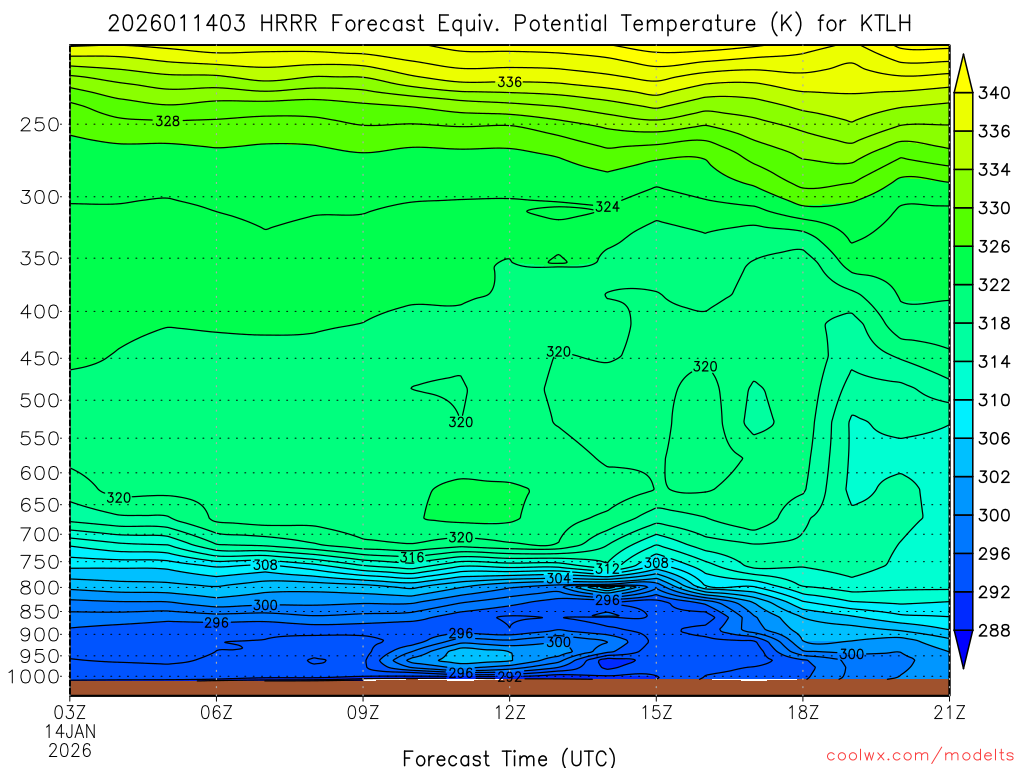Click the 12Z time tick label
The width and height of the screenshot is (1024, 768).
tap(509, 712)
